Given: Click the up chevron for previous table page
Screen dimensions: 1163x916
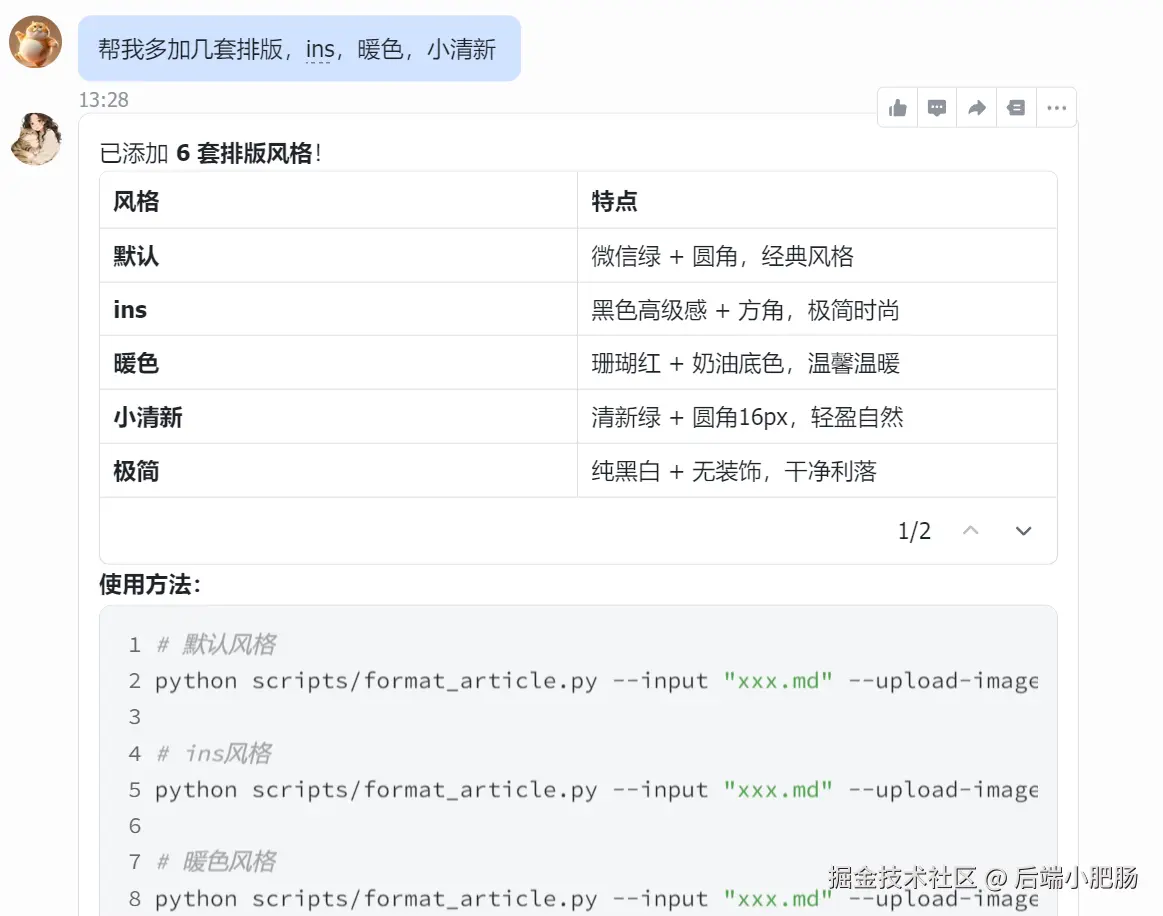Looking at the screenshot, I should [x=970, y=531].
